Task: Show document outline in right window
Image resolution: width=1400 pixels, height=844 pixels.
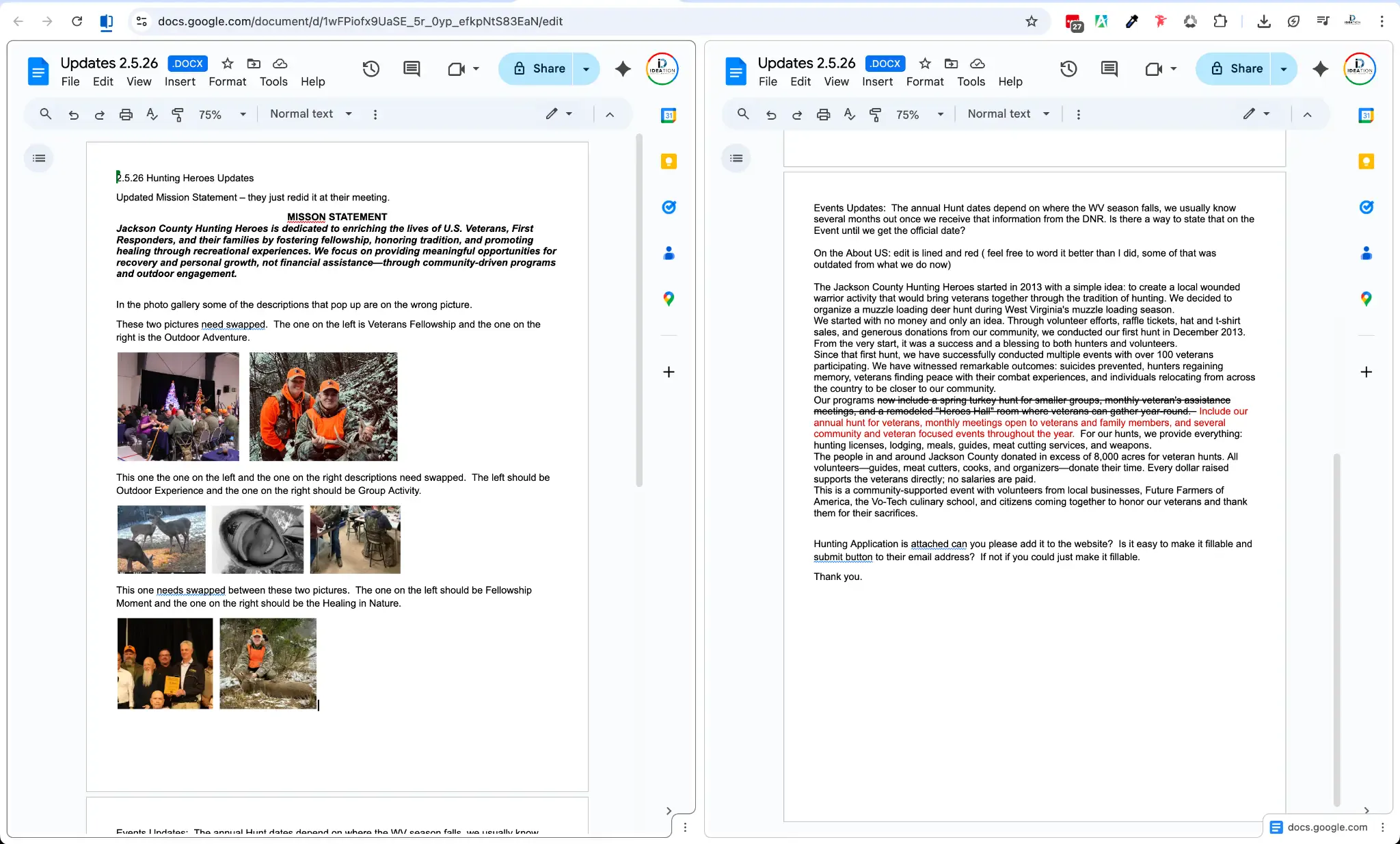Action: point(736,158)
